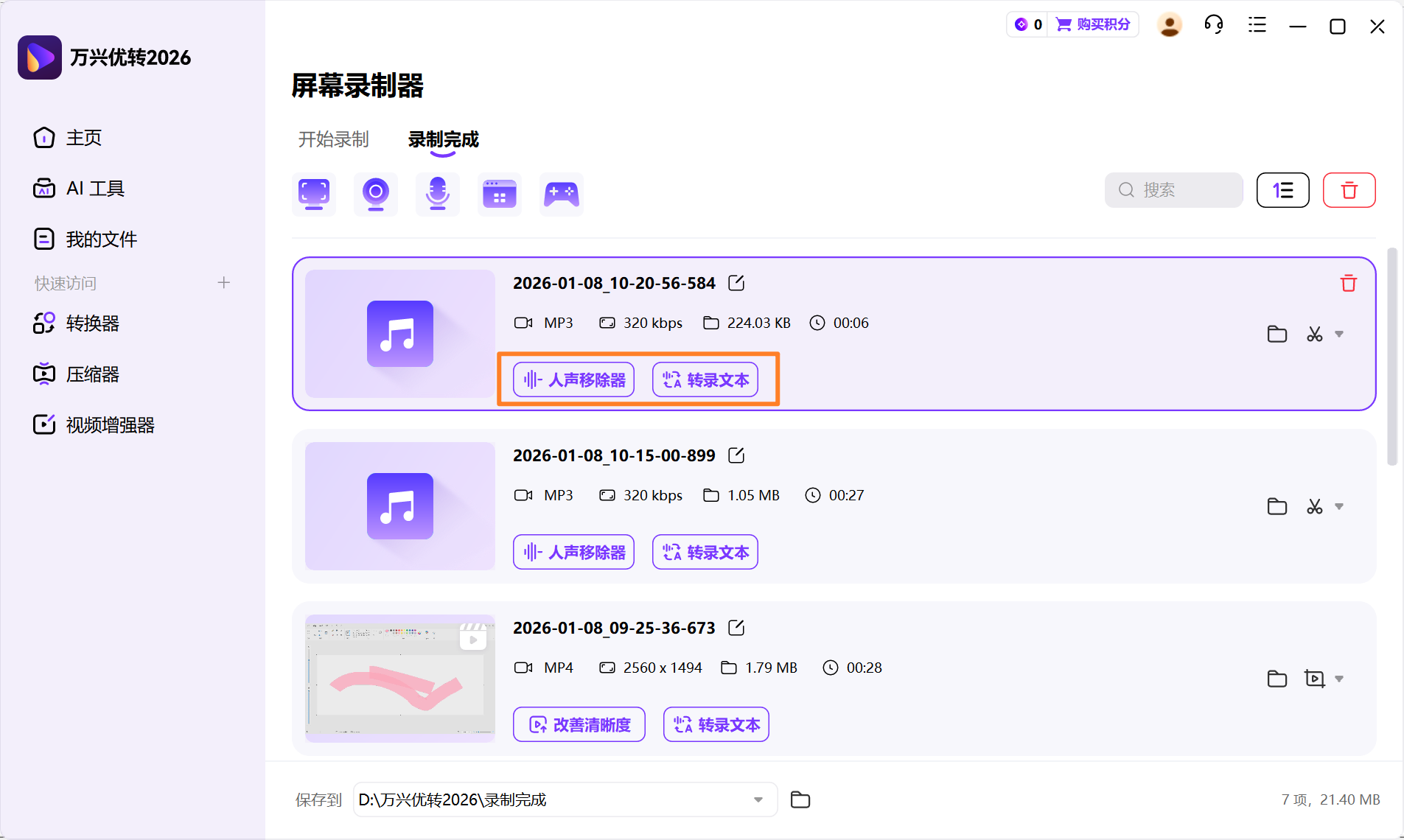1404x840 pixels.
Task: Open the 压缩器 tool in the sidebar
Action: [91, 374]
